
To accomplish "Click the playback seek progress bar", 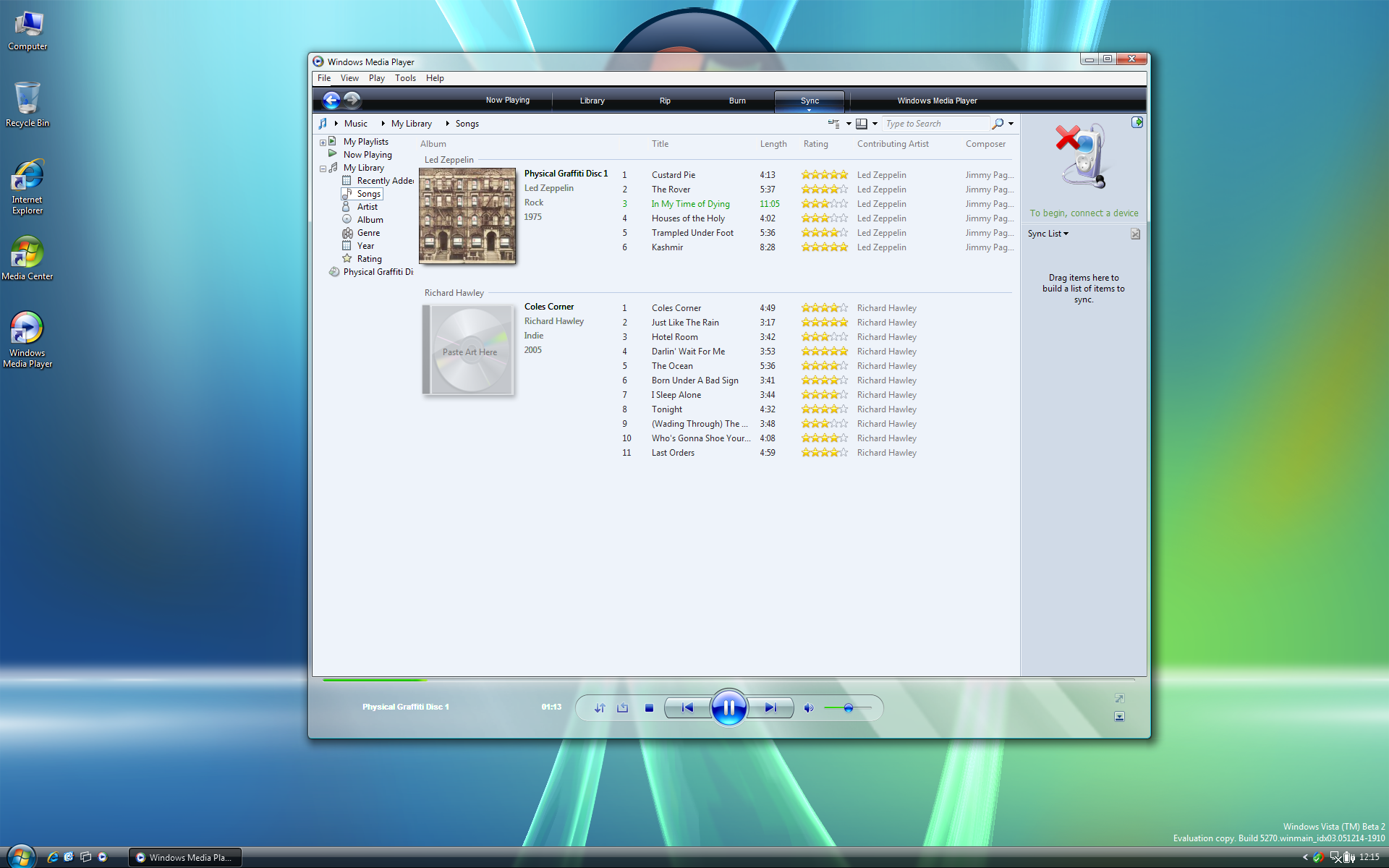I will point(729,680).
